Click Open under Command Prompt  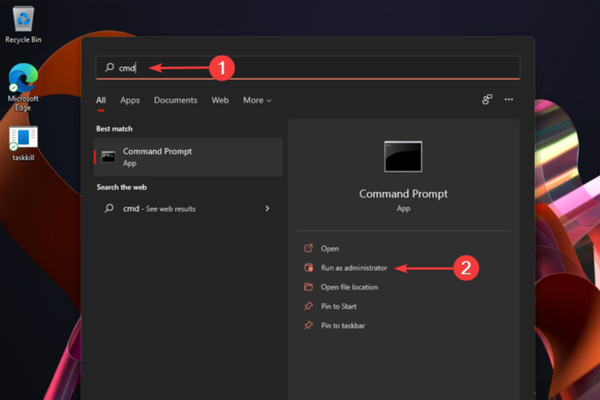click(330, 248)
